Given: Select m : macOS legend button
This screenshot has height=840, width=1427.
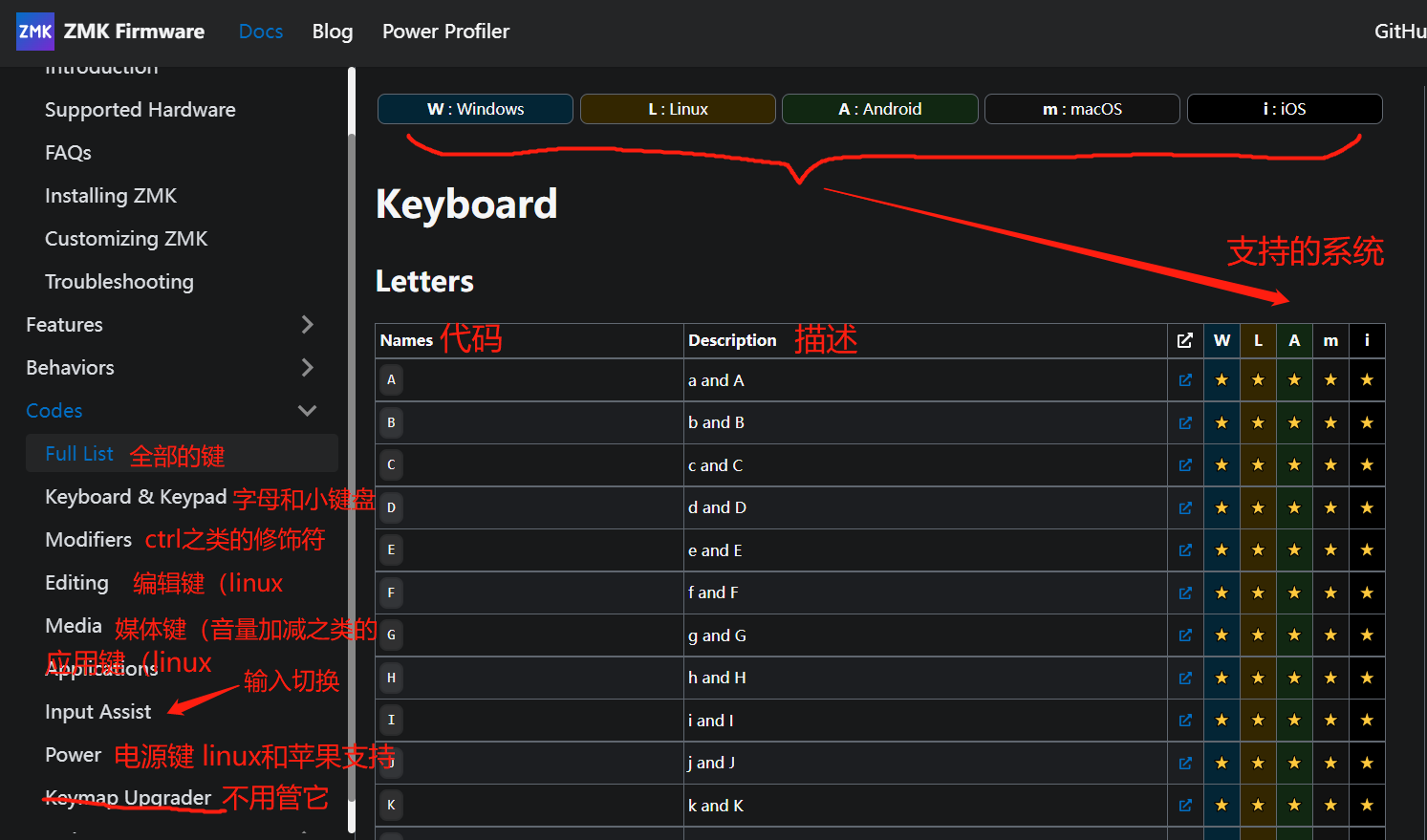Looking at the screenshot, I should pyautogui.click(x=1082, y=109).
